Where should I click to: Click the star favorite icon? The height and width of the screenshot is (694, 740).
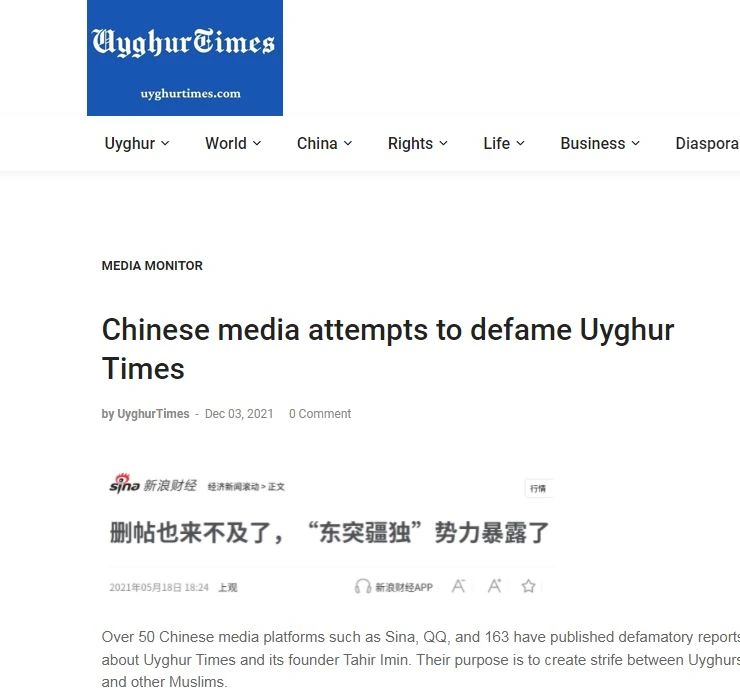528,586
